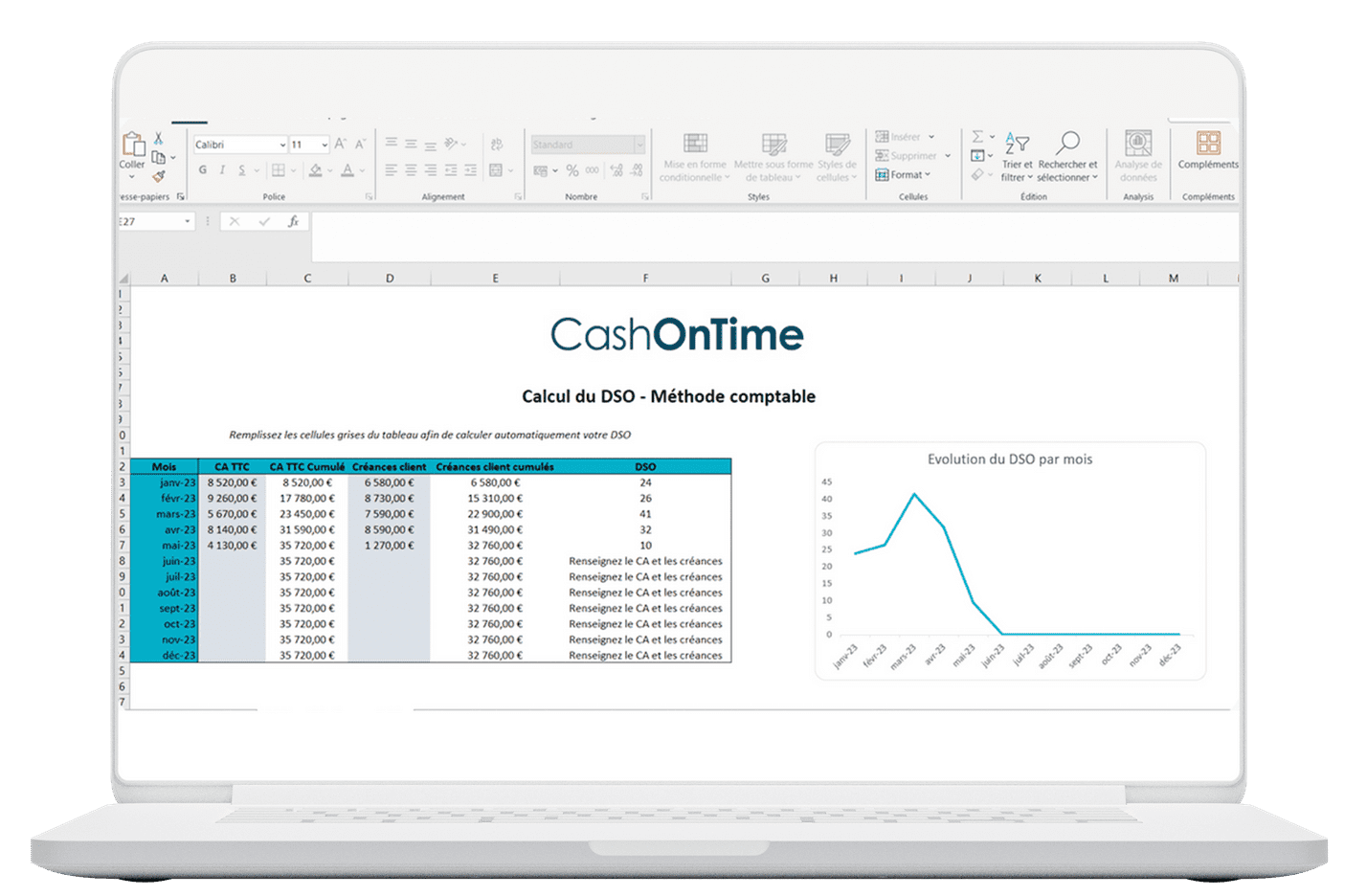Click créances client cell 8 730,00 €
1367x896 pixels.
pyautogui.click(x=389, y=499)
